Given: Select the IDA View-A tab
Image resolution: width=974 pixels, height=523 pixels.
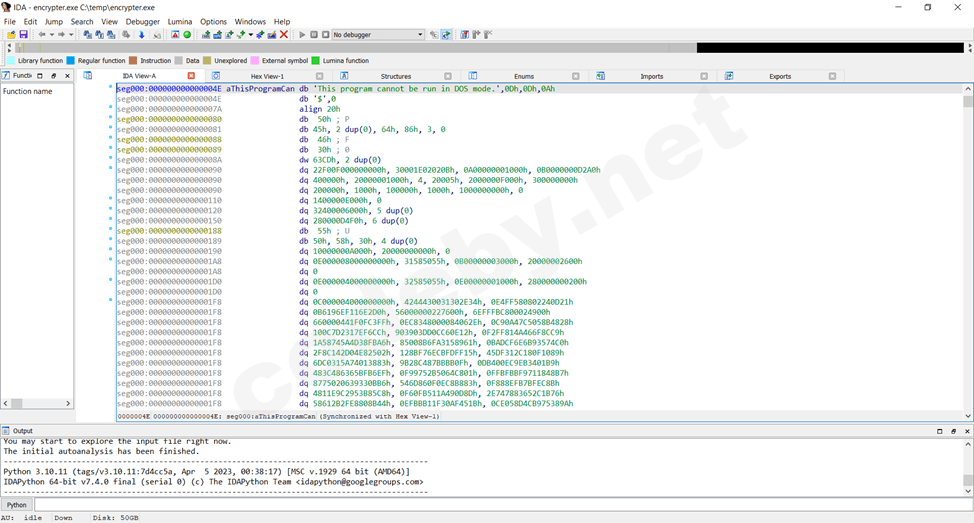Looking at the screenshot, I should 139,76.
